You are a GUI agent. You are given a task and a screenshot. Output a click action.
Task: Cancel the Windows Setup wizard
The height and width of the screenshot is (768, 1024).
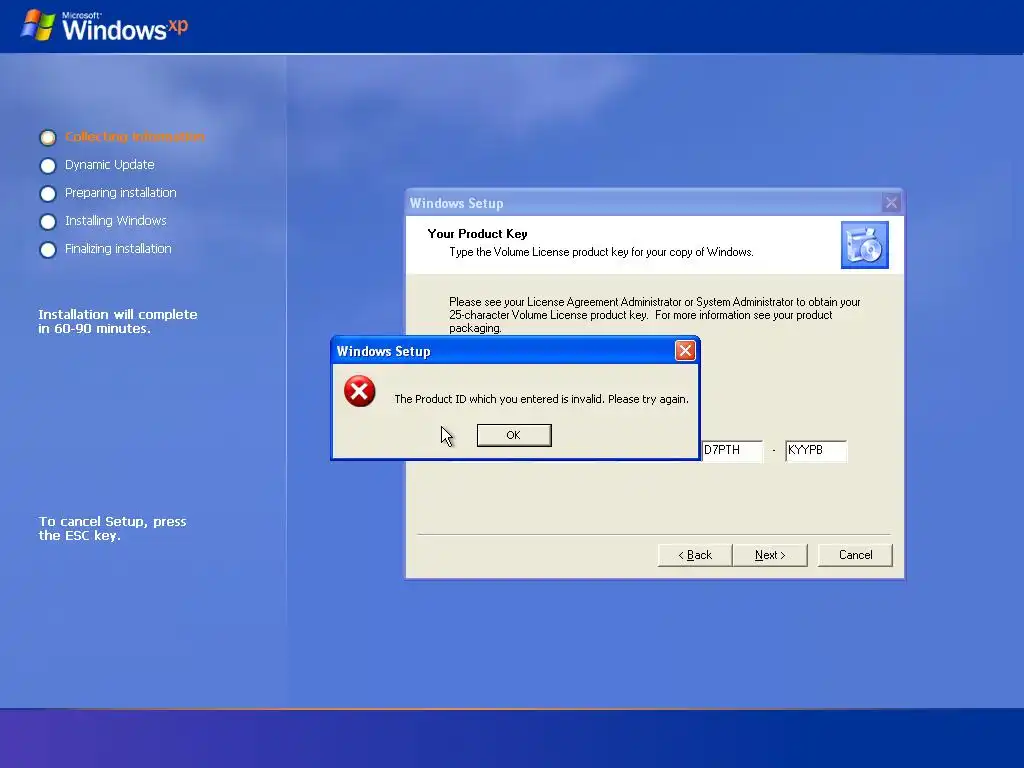(x=855, y=554)
